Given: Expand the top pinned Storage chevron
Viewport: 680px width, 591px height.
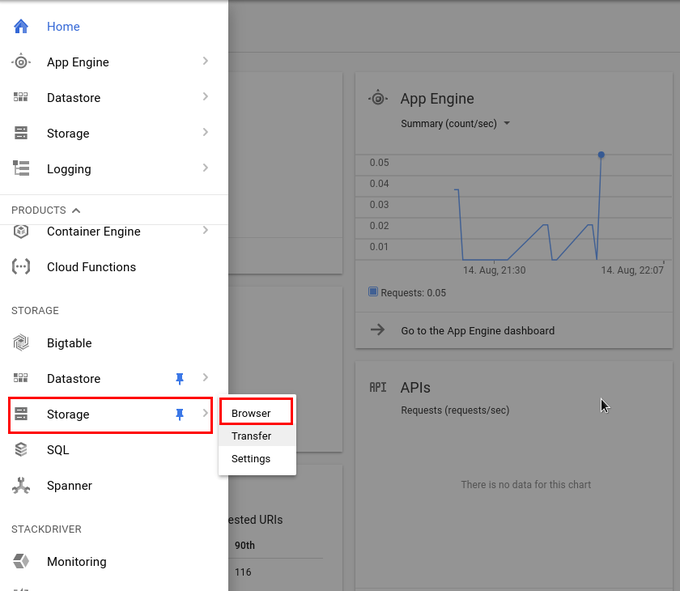Looking at the screenshot, I should click(x=205, y=132).
